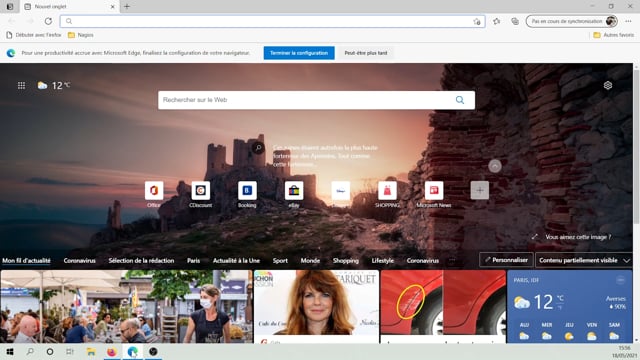Open the Edge settings and more menu
Screen dimensions: 640x360
pos(628,21)
